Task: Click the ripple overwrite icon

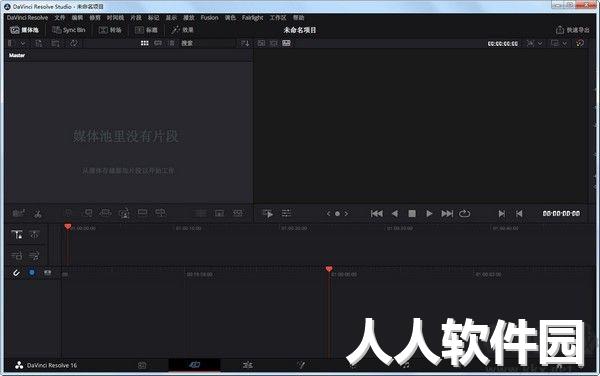Action: click(x=105, y=213)
